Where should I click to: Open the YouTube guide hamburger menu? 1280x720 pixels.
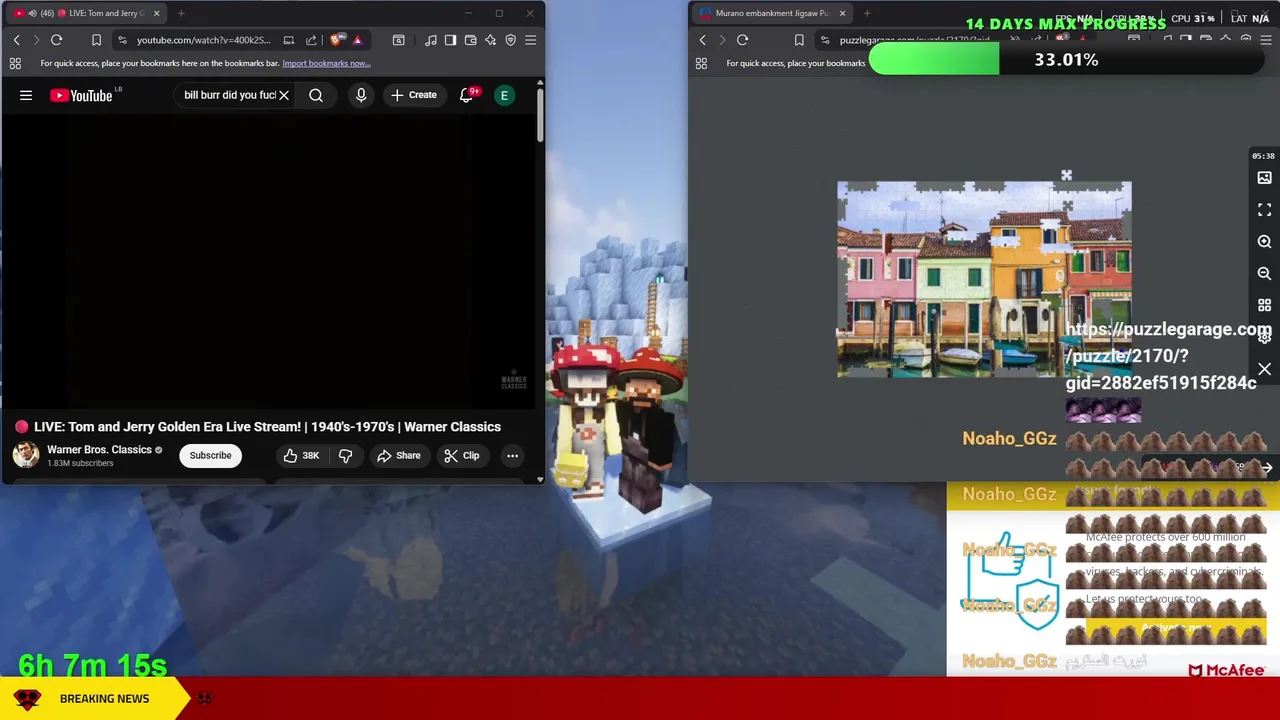[x=26, y=95]
